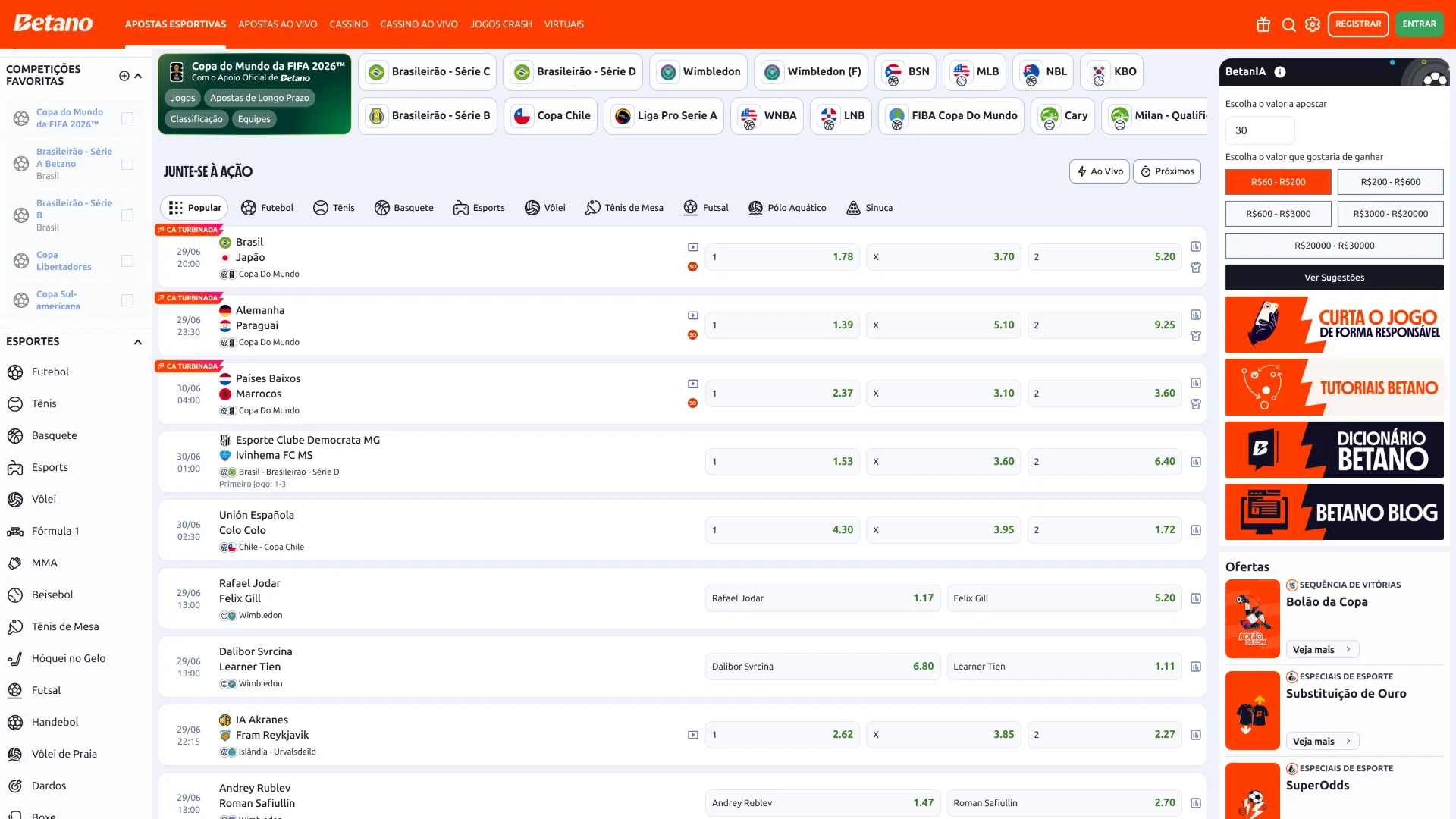Open Liga Pro Serie A chip
The image size is (1456, 819).
664,116
